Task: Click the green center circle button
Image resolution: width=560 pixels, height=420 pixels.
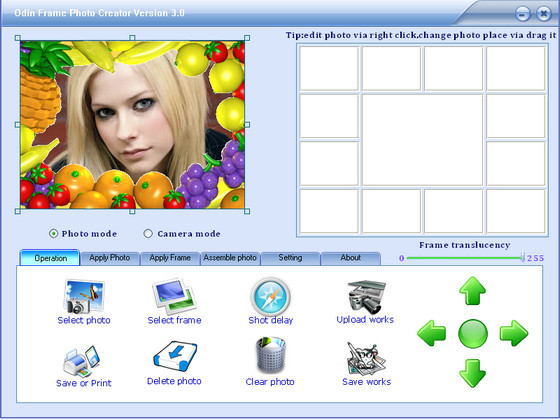Action: click(x=473, y=334)
